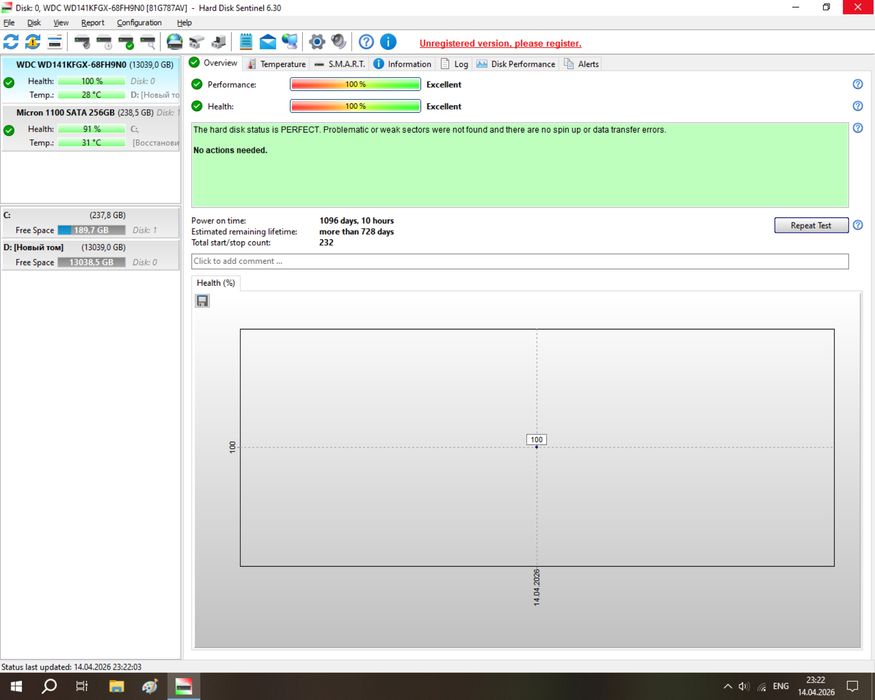Open the Windows Start menu
This screenshot has width=875, height=700.
(x=16, y=686)
